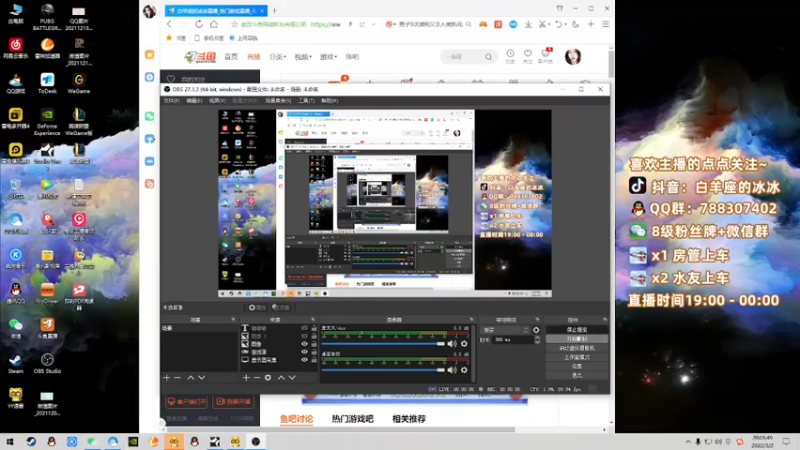Move source down in the sources list
Screen dimensions: 800x450
292,378
